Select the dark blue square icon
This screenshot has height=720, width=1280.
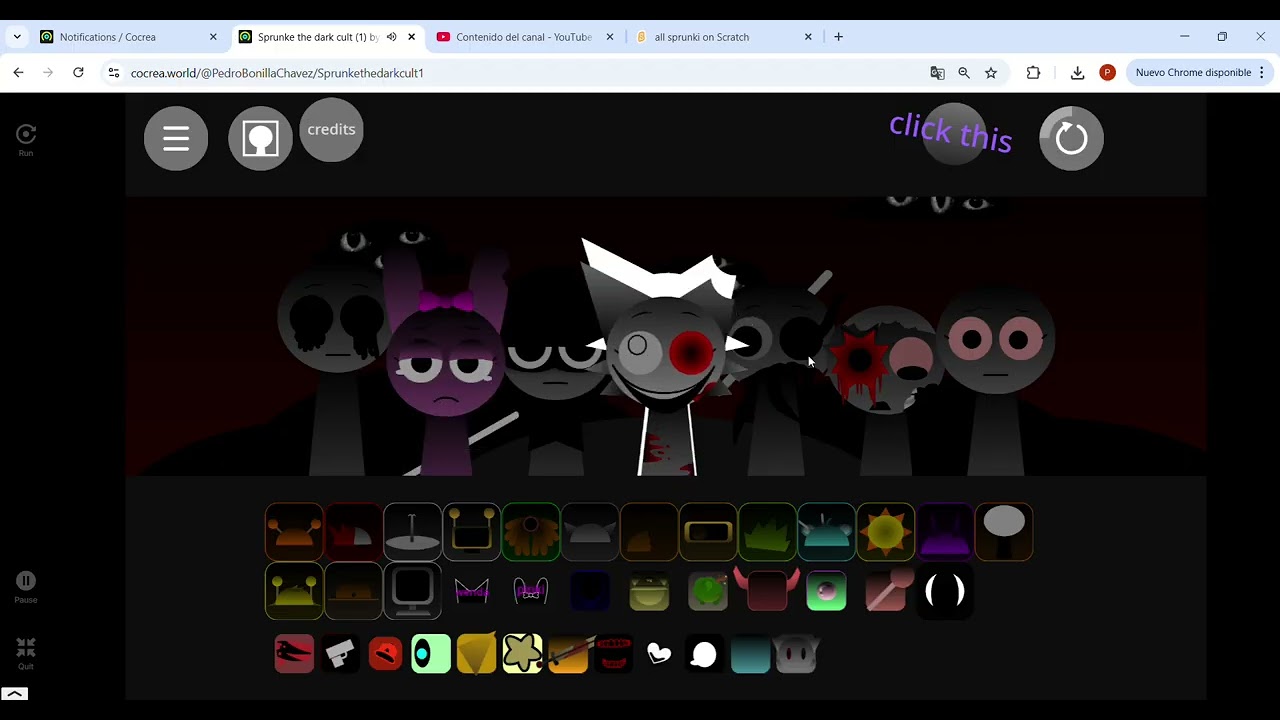[x=589, y=591]
